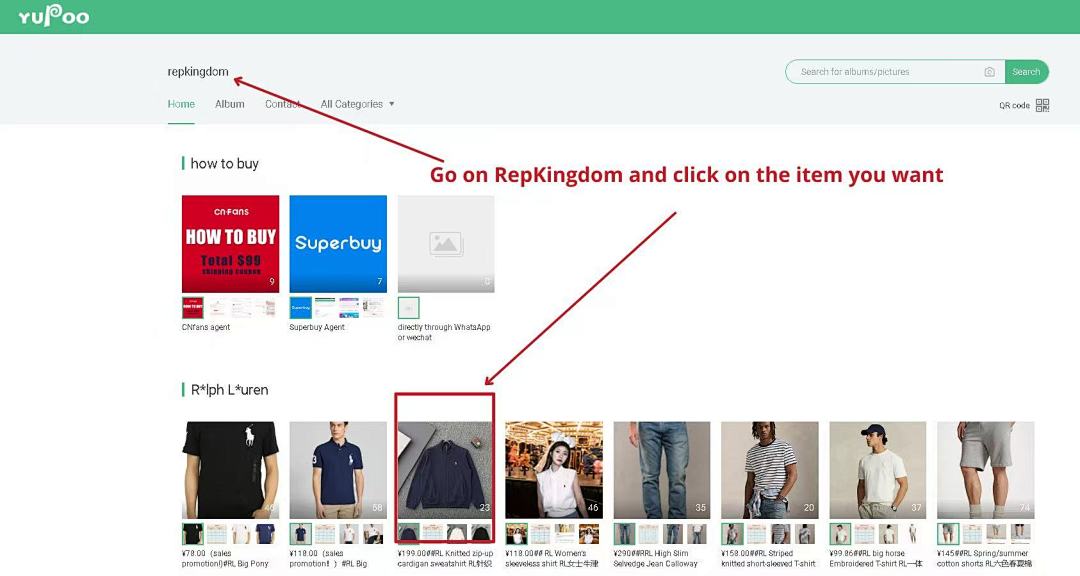Screen dimensions: 1080x576
Task: Expand the All Categories dropdown
Action: tap(357, 104)
